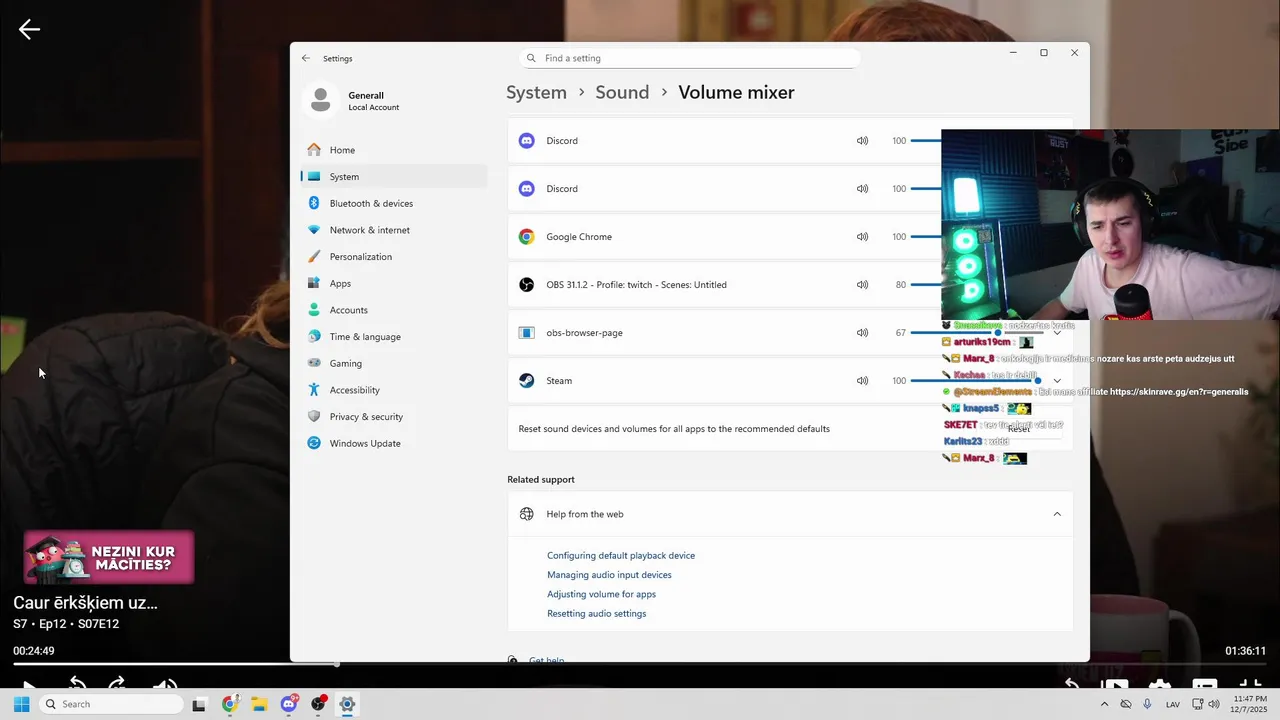Click the Bluetooth & devices icon

tap(314, 203)
